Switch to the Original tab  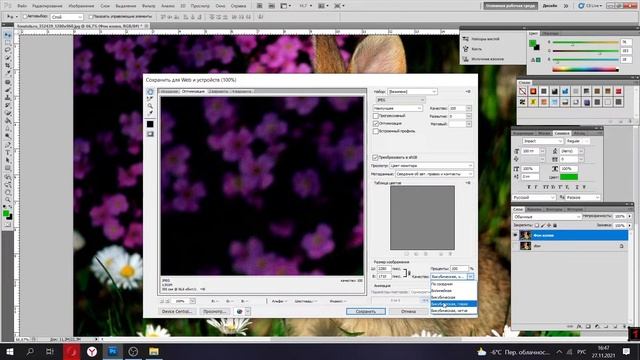tap(169, 91)
